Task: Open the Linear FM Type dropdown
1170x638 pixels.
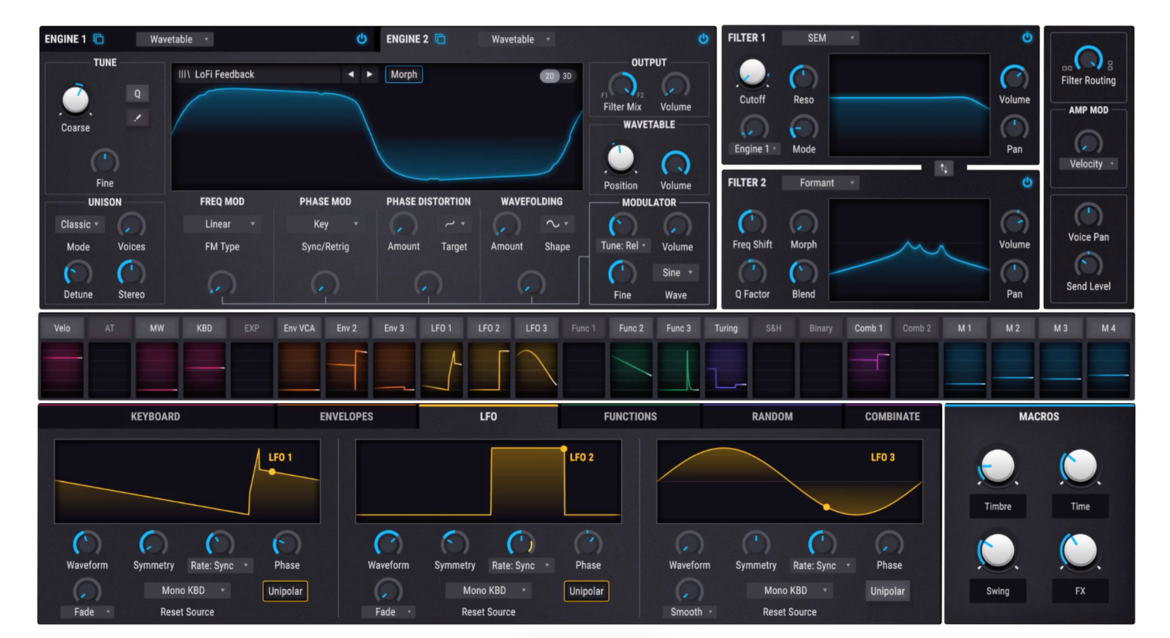Action: point(222,224)
